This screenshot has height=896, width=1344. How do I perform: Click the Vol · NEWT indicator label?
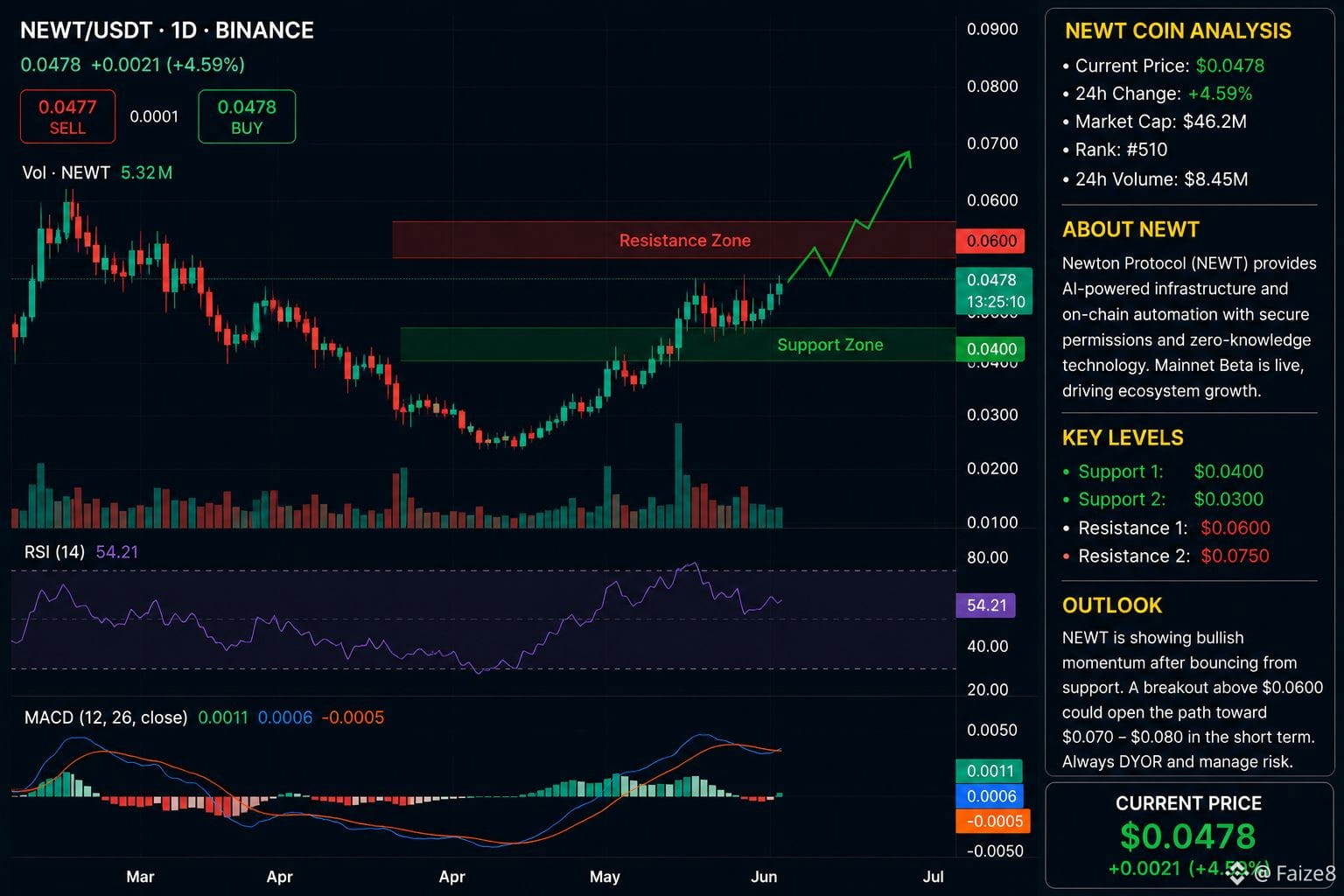pos(66,172)
